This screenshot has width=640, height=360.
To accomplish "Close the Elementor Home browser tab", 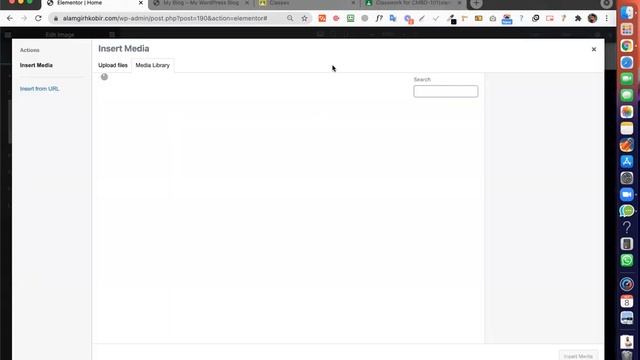I will pos(141,3).
